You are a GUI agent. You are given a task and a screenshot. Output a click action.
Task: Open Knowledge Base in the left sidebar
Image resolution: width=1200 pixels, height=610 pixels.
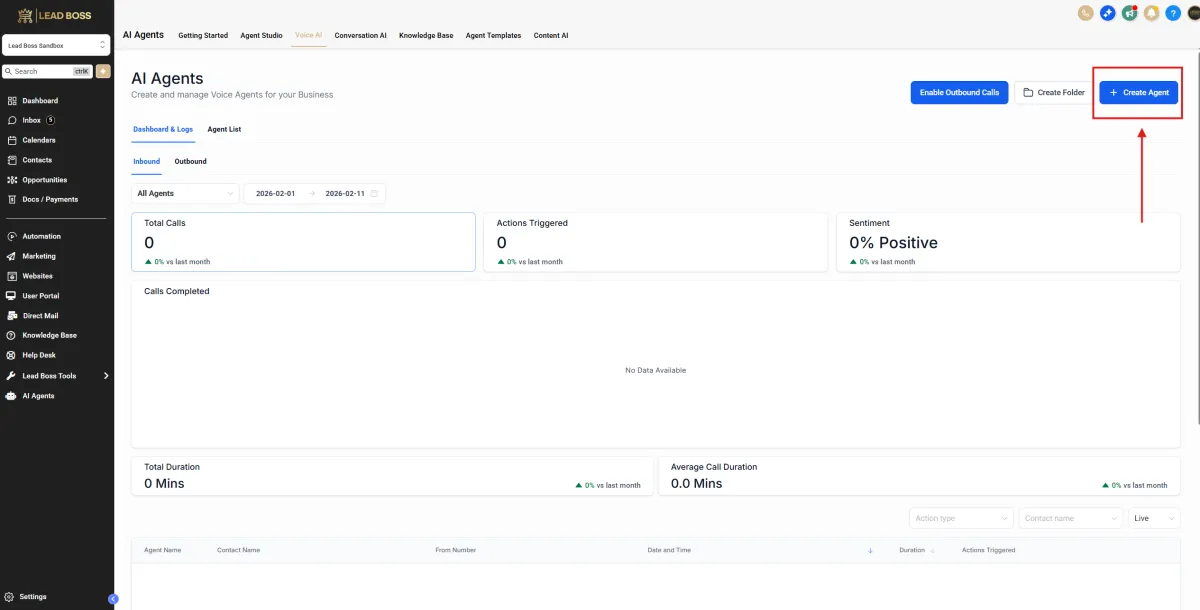(x=49, y=335)
